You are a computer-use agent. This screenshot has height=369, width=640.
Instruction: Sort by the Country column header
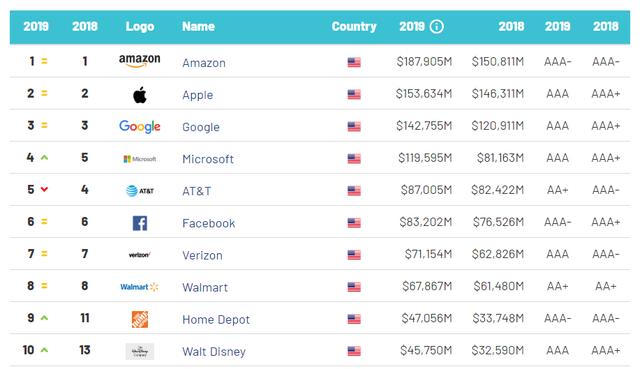pyautogui.click(x=354, y=27)
